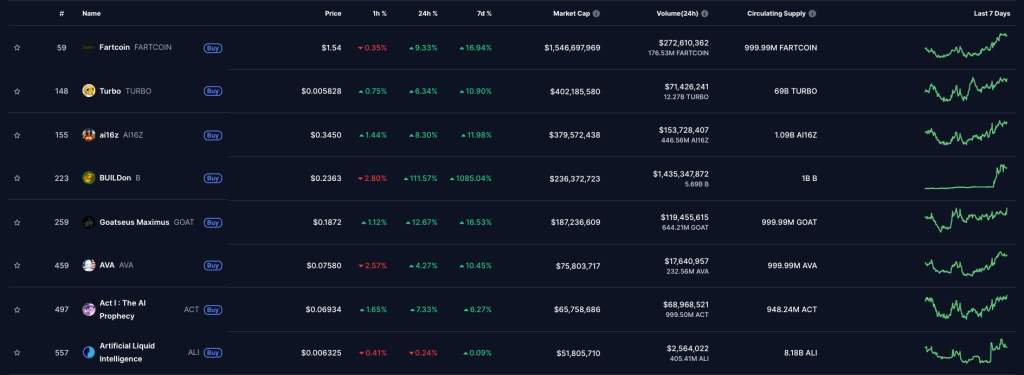The image size is (1024, 375).
Task: Click the Market Cap info icon
Action: click(x=596, y=13)
